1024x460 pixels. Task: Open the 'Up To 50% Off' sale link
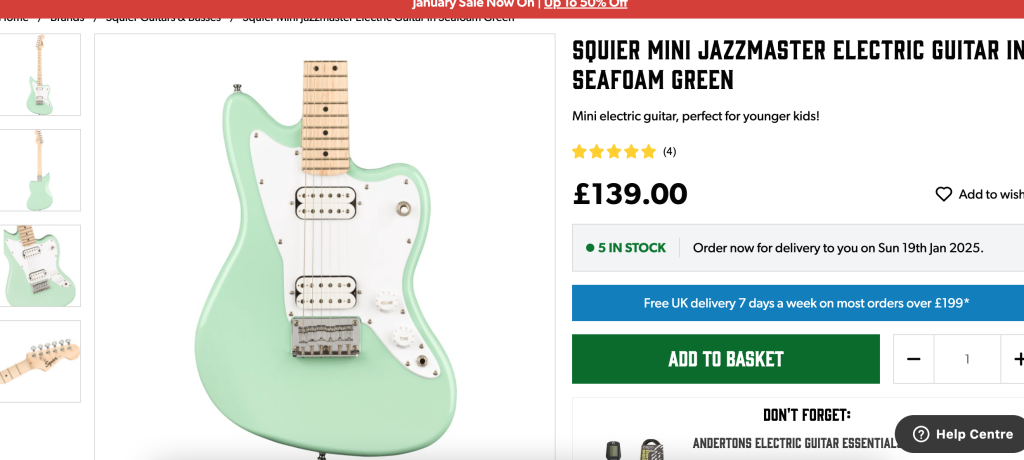click(x=585, y=4)
